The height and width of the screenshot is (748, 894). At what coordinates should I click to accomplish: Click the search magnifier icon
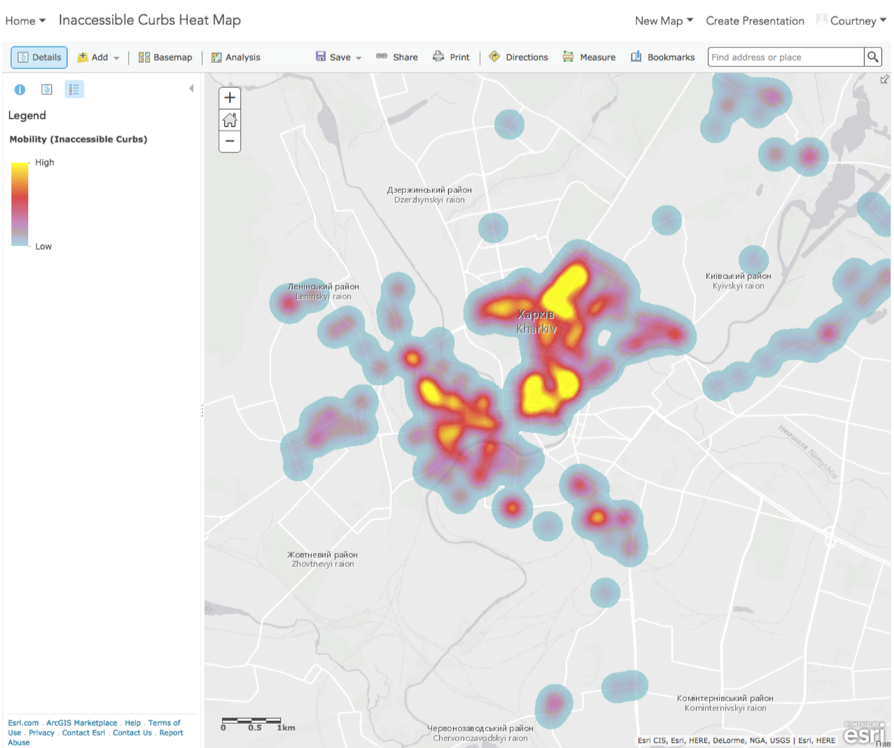872,57
